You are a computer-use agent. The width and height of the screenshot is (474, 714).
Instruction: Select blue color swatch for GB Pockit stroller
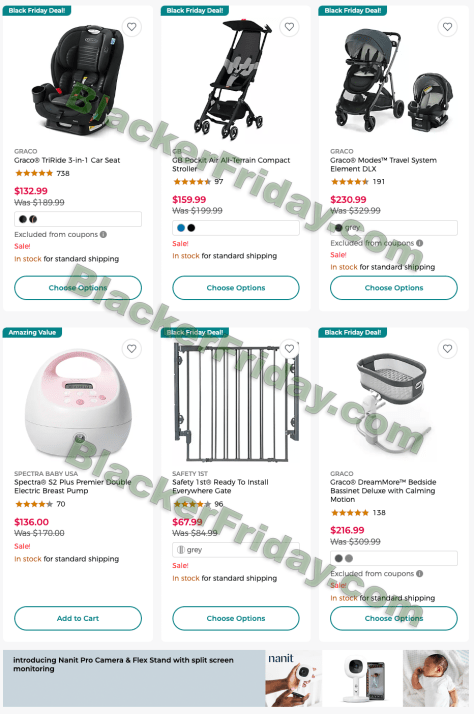click(181, 228)
